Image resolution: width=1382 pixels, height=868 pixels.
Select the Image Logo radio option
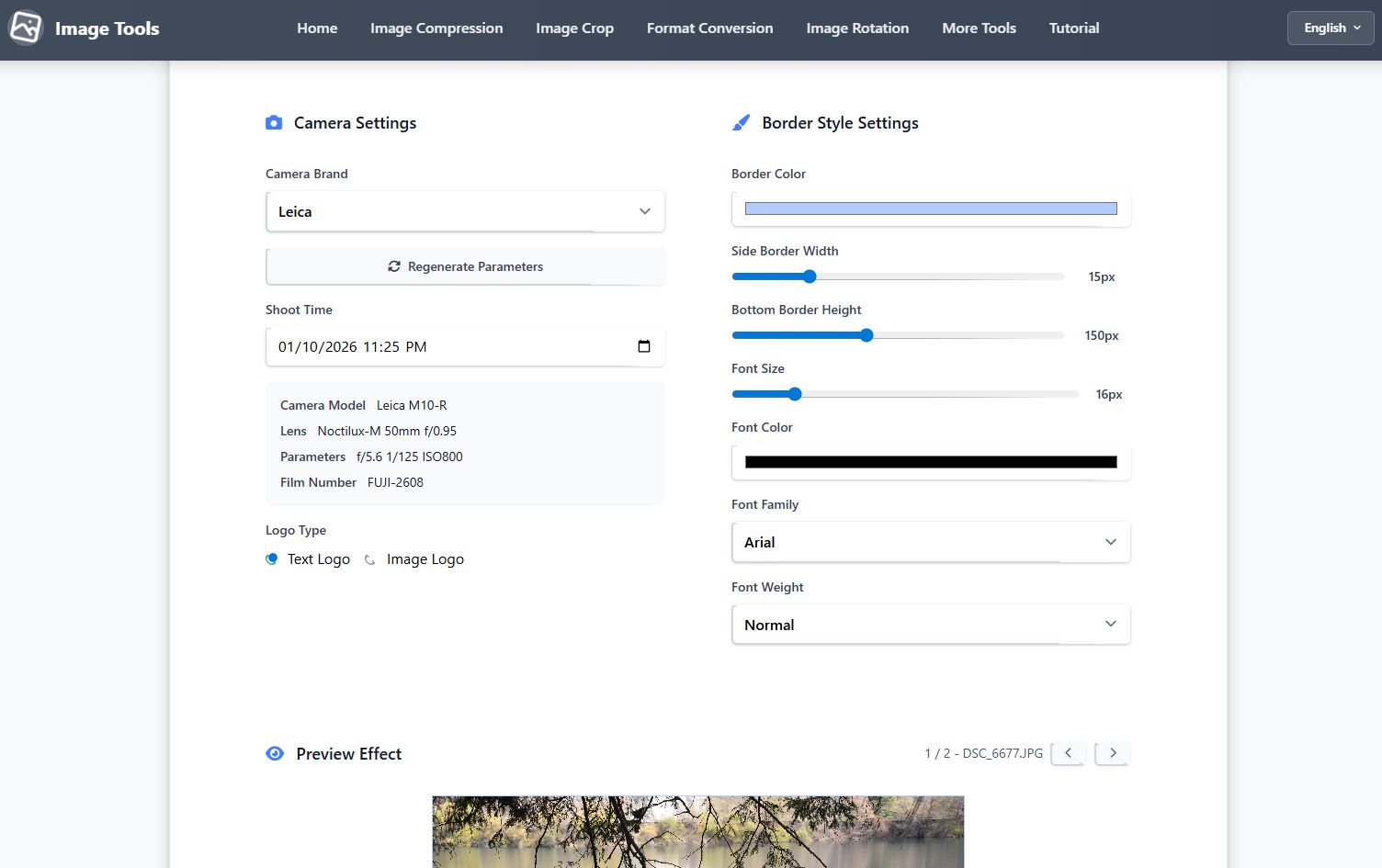tap(370, 559)
